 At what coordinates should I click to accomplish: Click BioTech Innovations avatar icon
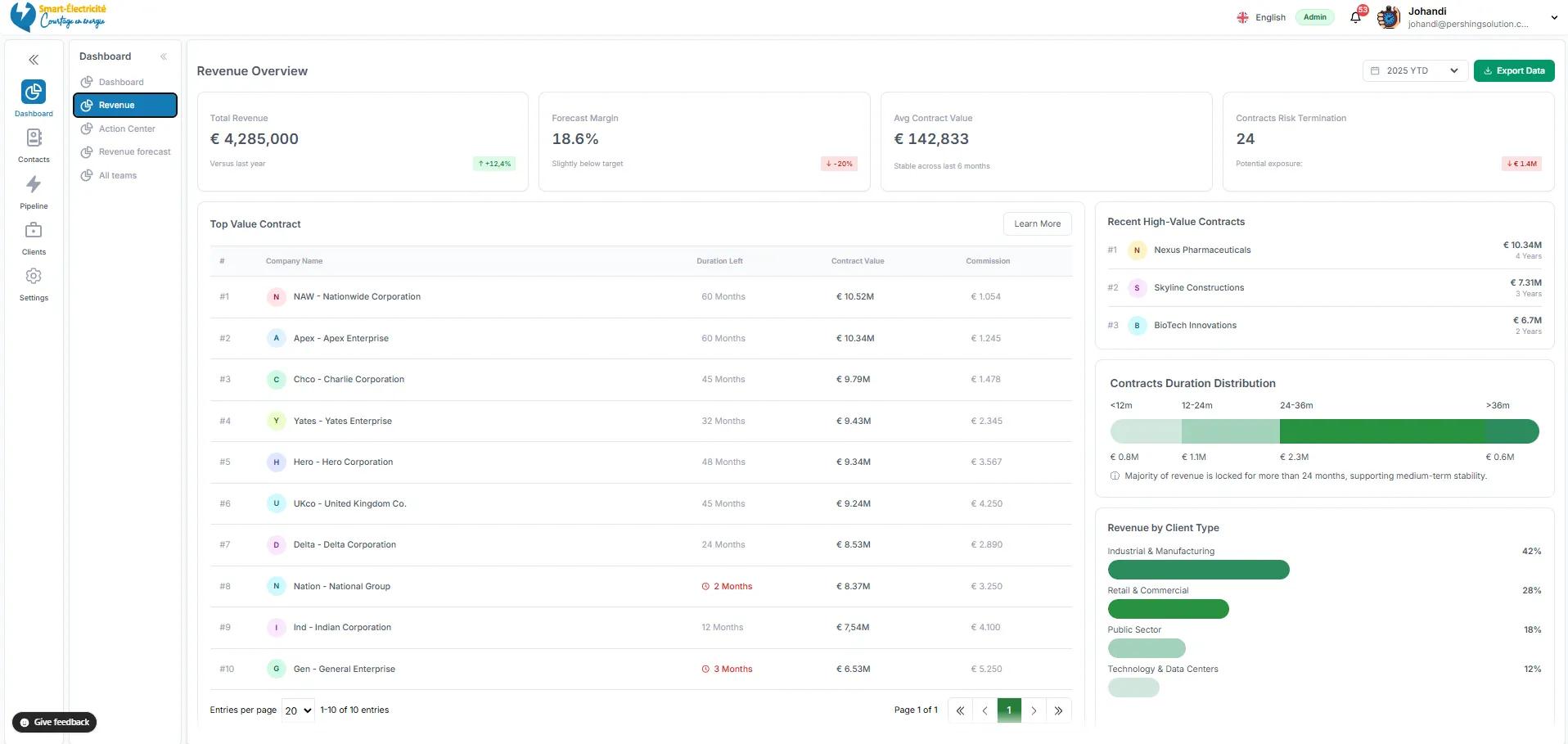(x=1137, y=326)
